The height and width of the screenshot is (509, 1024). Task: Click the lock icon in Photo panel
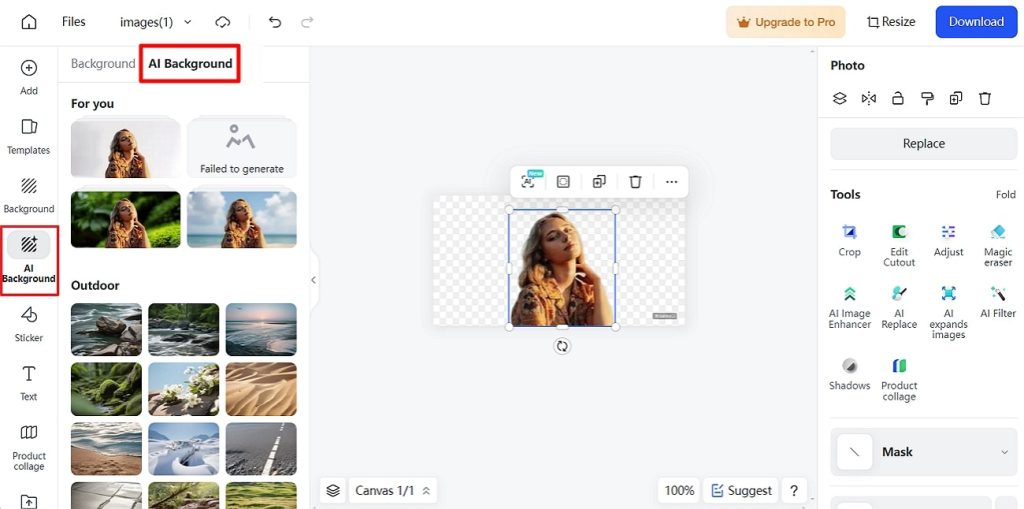[898, 98]
